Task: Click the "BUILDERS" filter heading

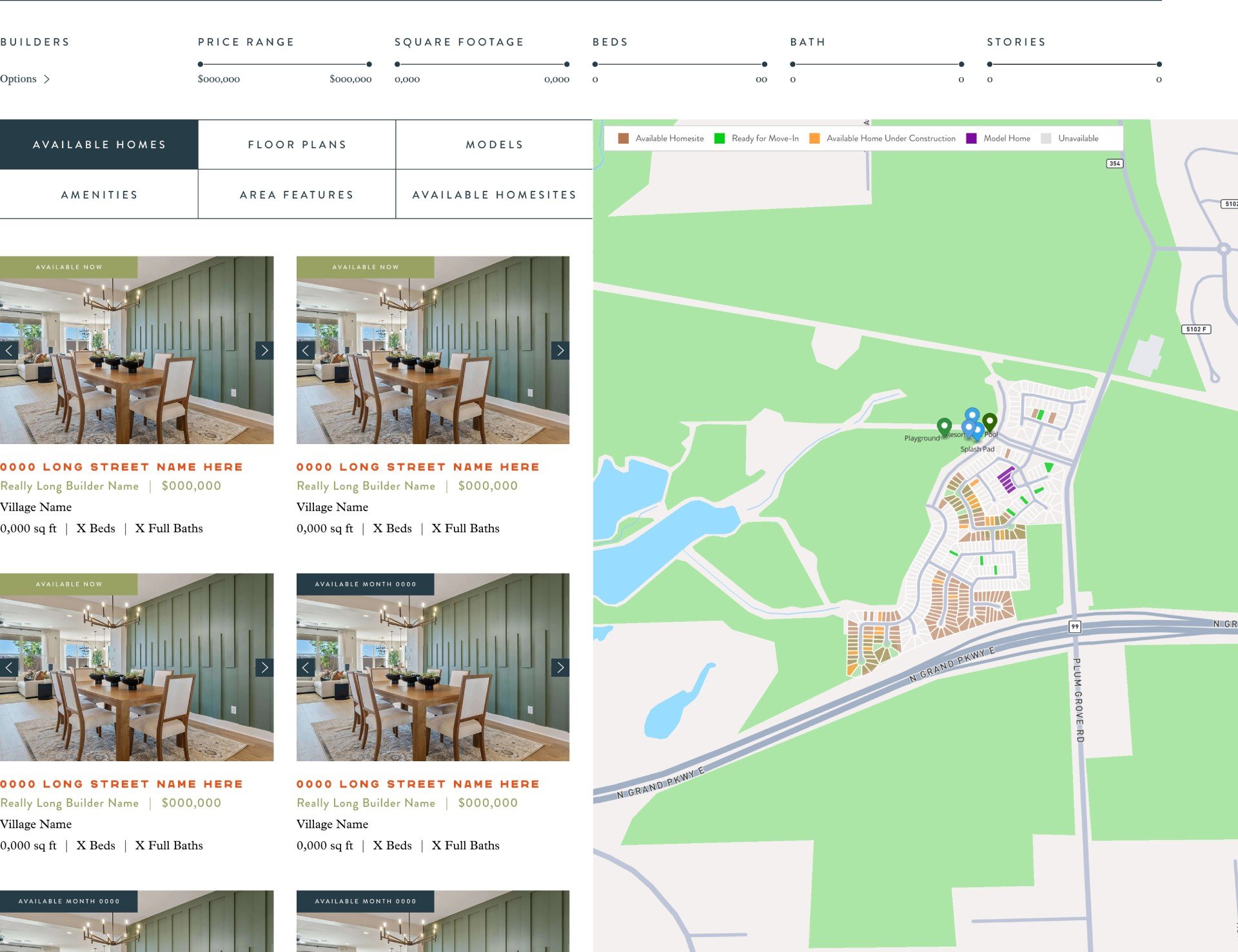Action: point(35,42)
